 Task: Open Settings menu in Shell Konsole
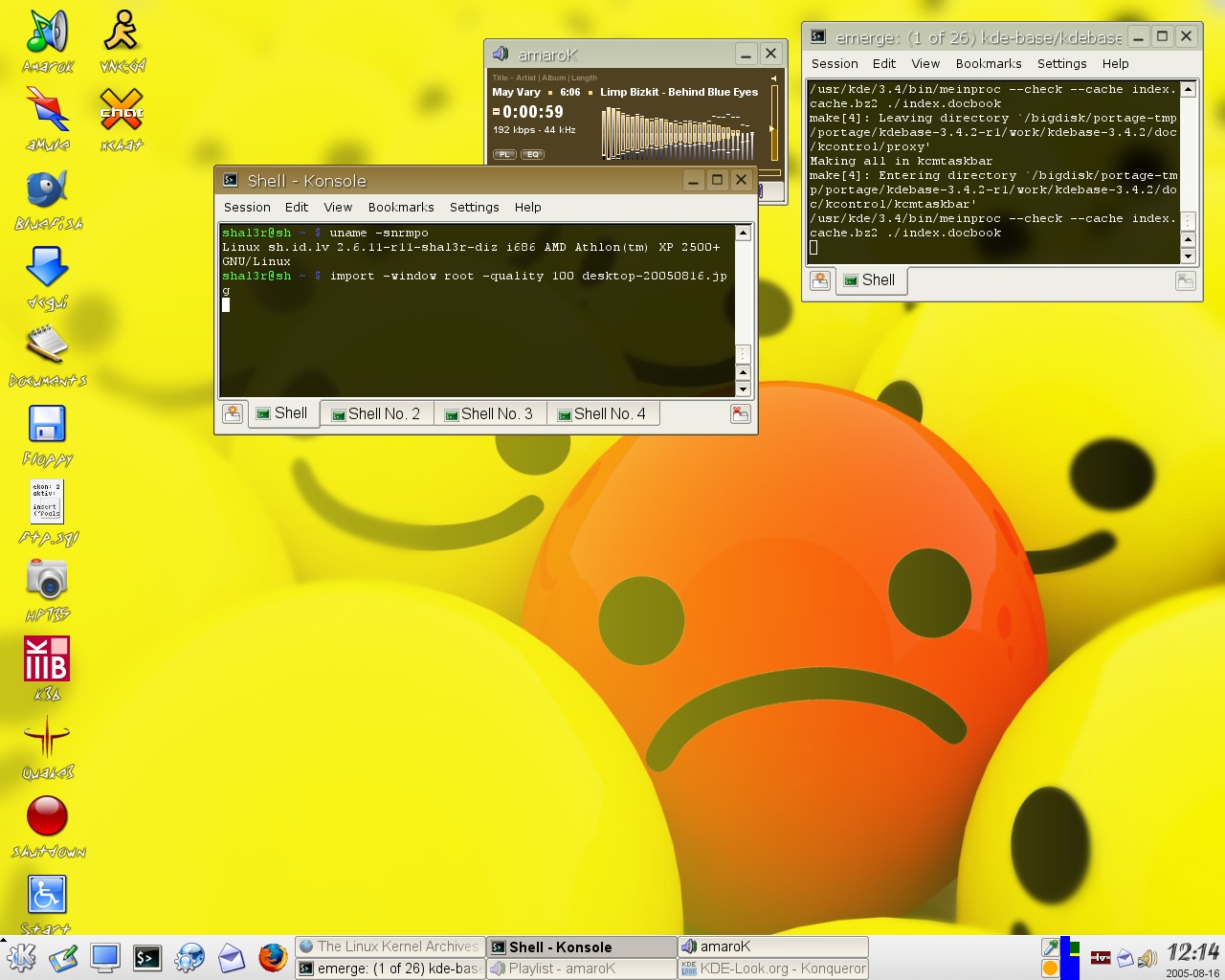(475, 207)
